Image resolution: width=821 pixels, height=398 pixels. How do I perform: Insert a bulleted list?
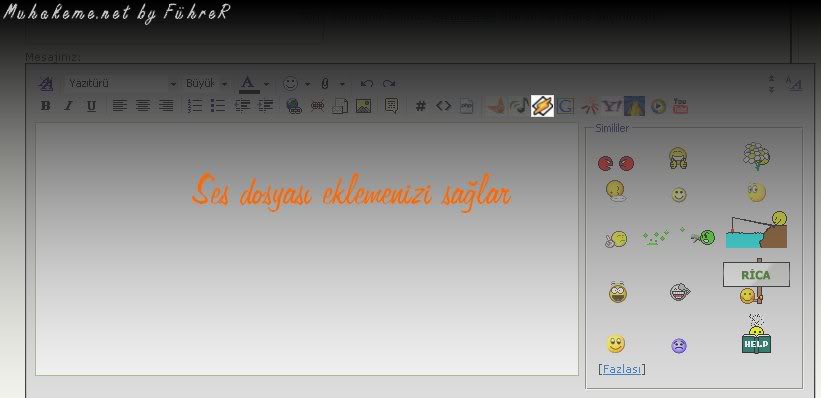(x=218, y=106)
